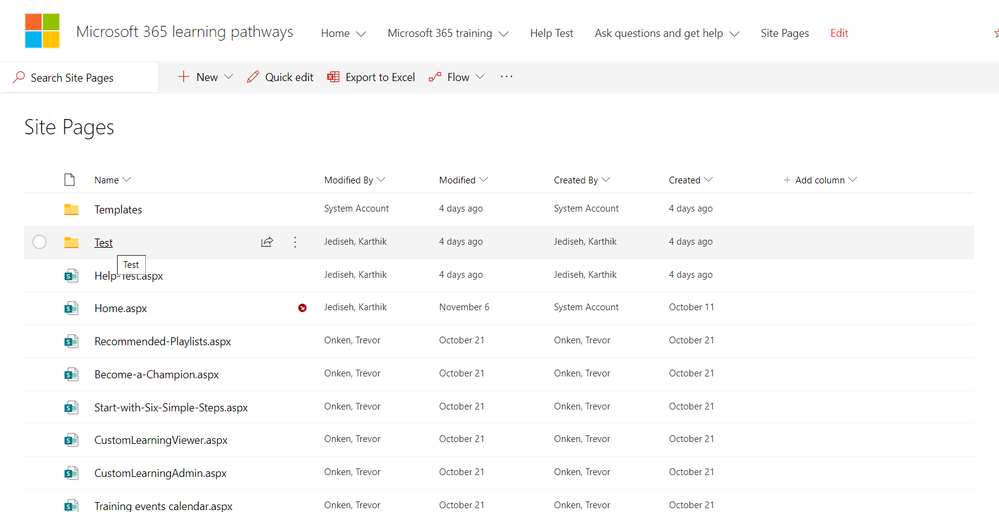999x512 pixels.
Task: Open the Created column dropdown
Action: pyautogui.click(x=708, y=180)
